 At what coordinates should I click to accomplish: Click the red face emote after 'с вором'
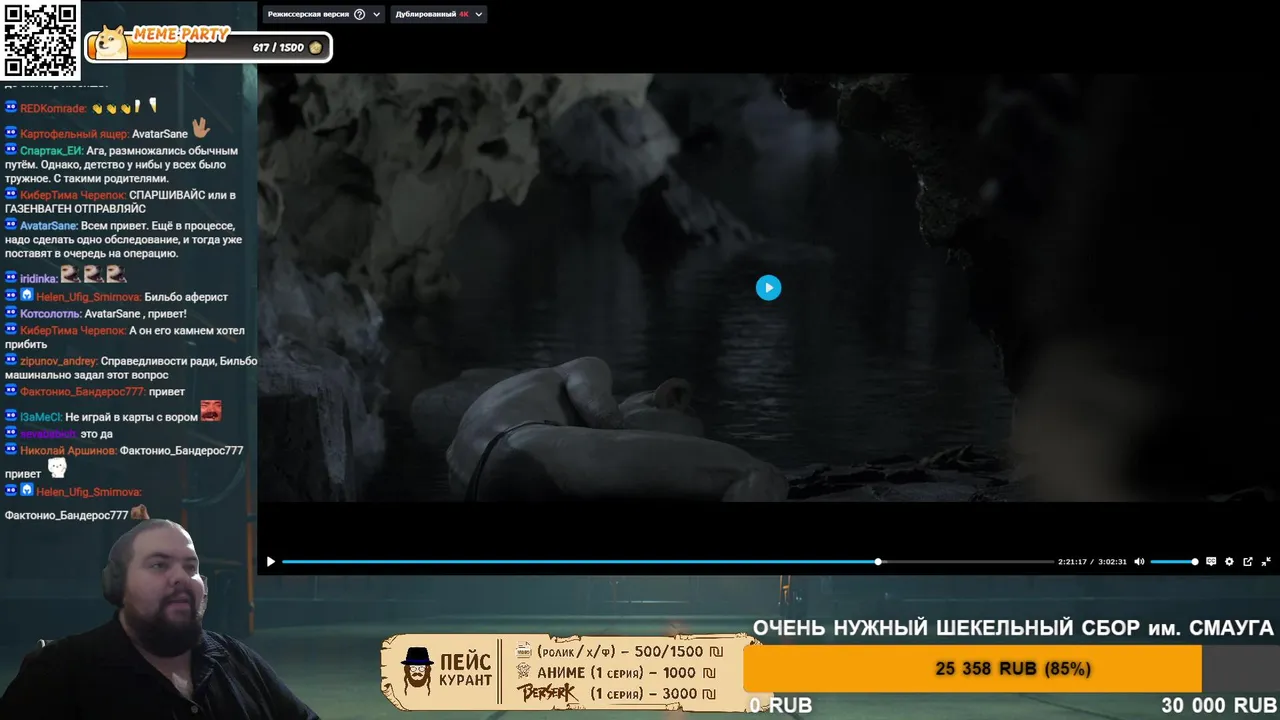pos(210,411)
